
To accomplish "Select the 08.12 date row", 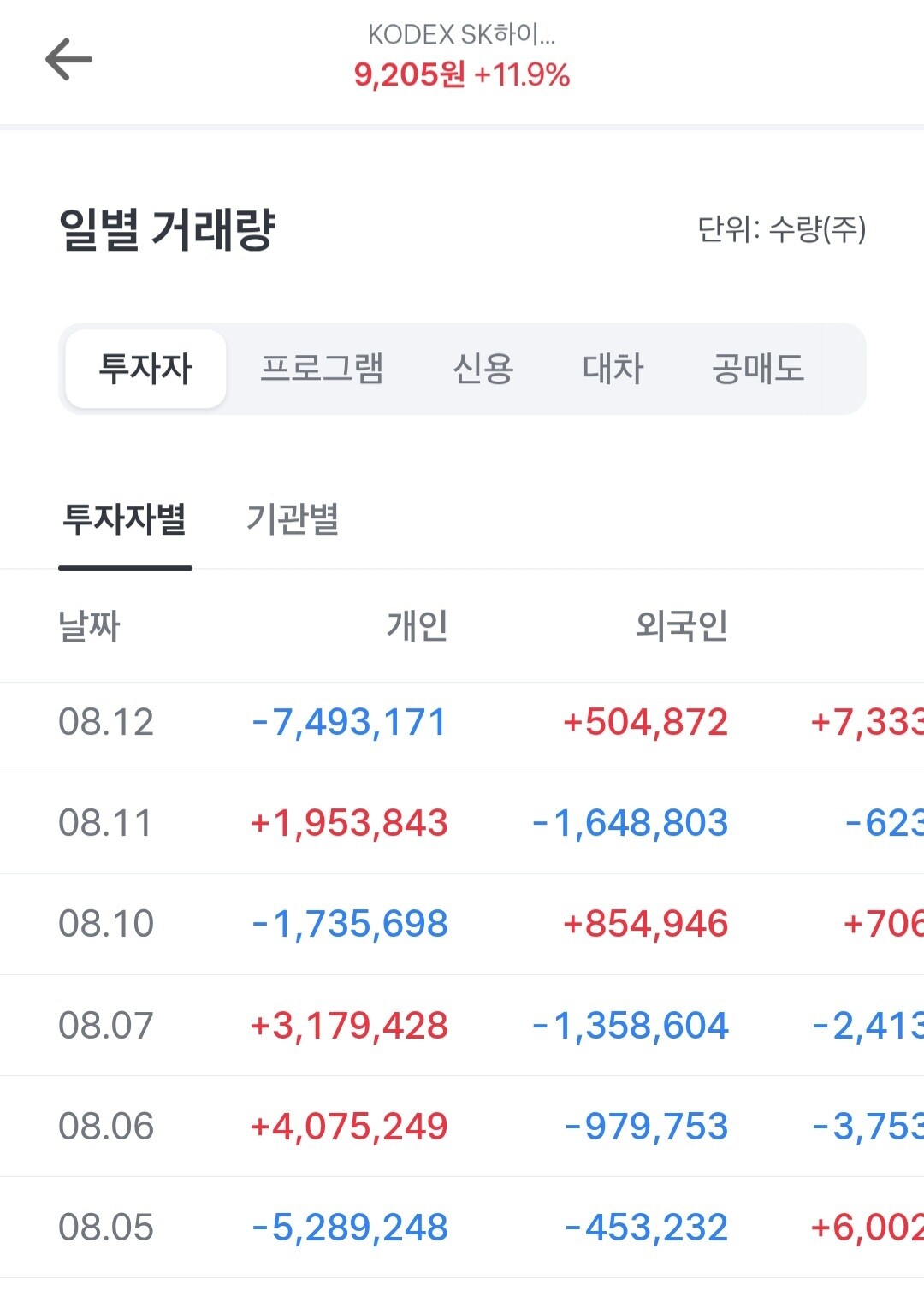I will click(x=462, y=723).
